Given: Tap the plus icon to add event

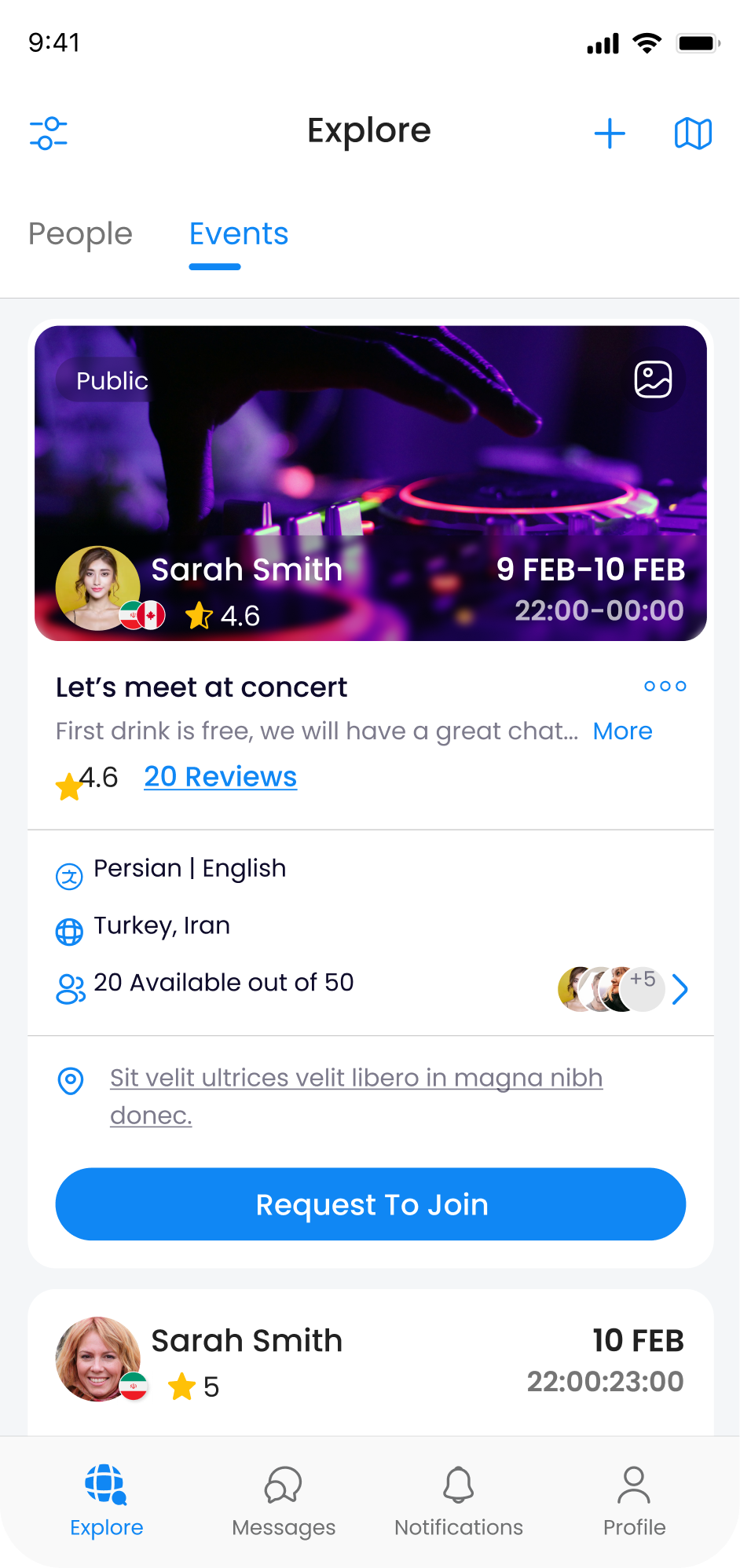Looking at the screenshot, I should [x=610, y=134].
